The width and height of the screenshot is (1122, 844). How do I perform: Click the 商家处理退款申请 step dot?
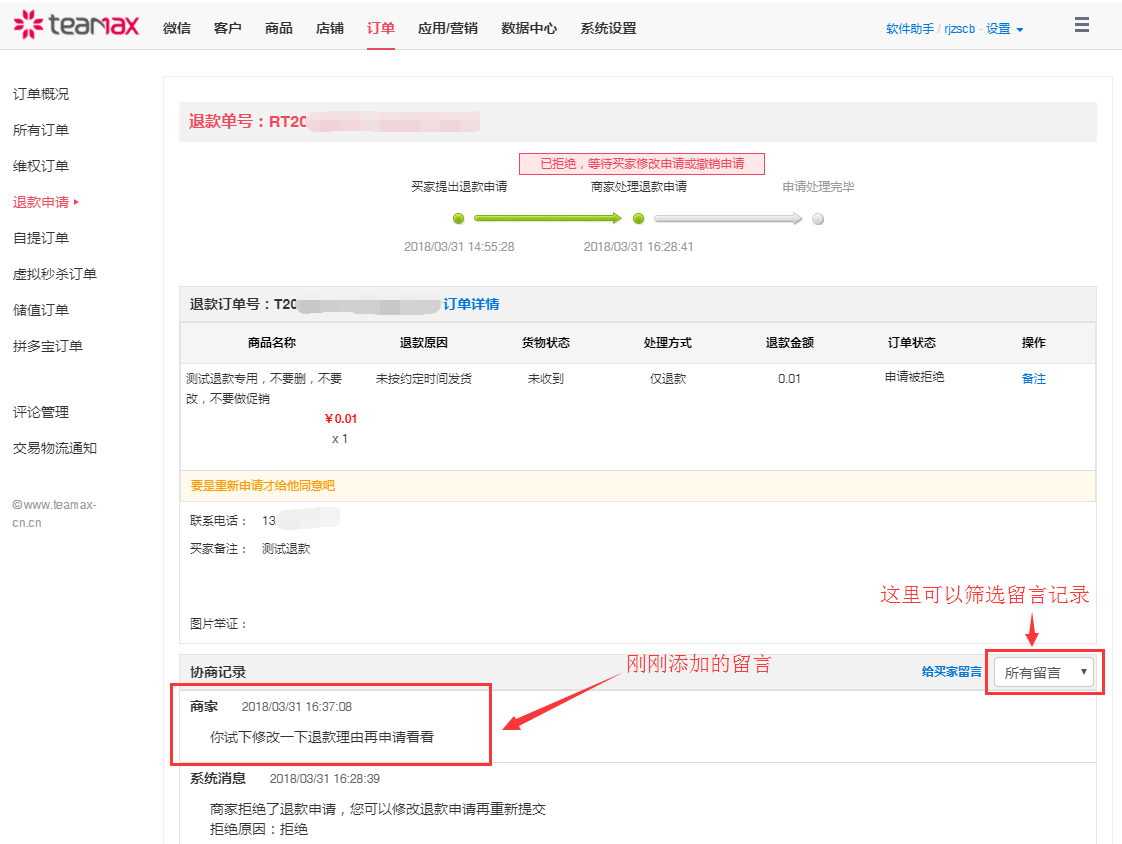(x=638, y=218)
